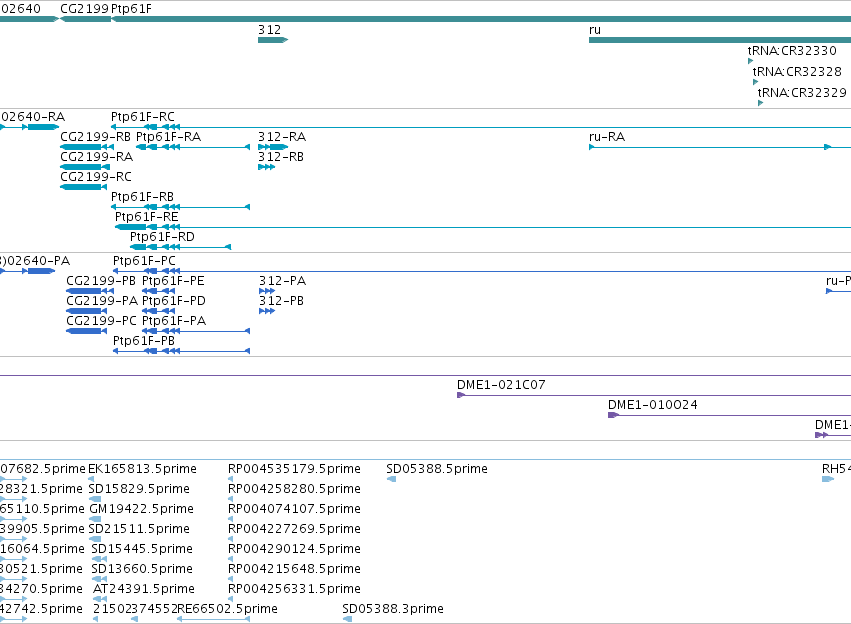Select the CG2199-RA transcript label
851x624 pixels.
point(97,157)
